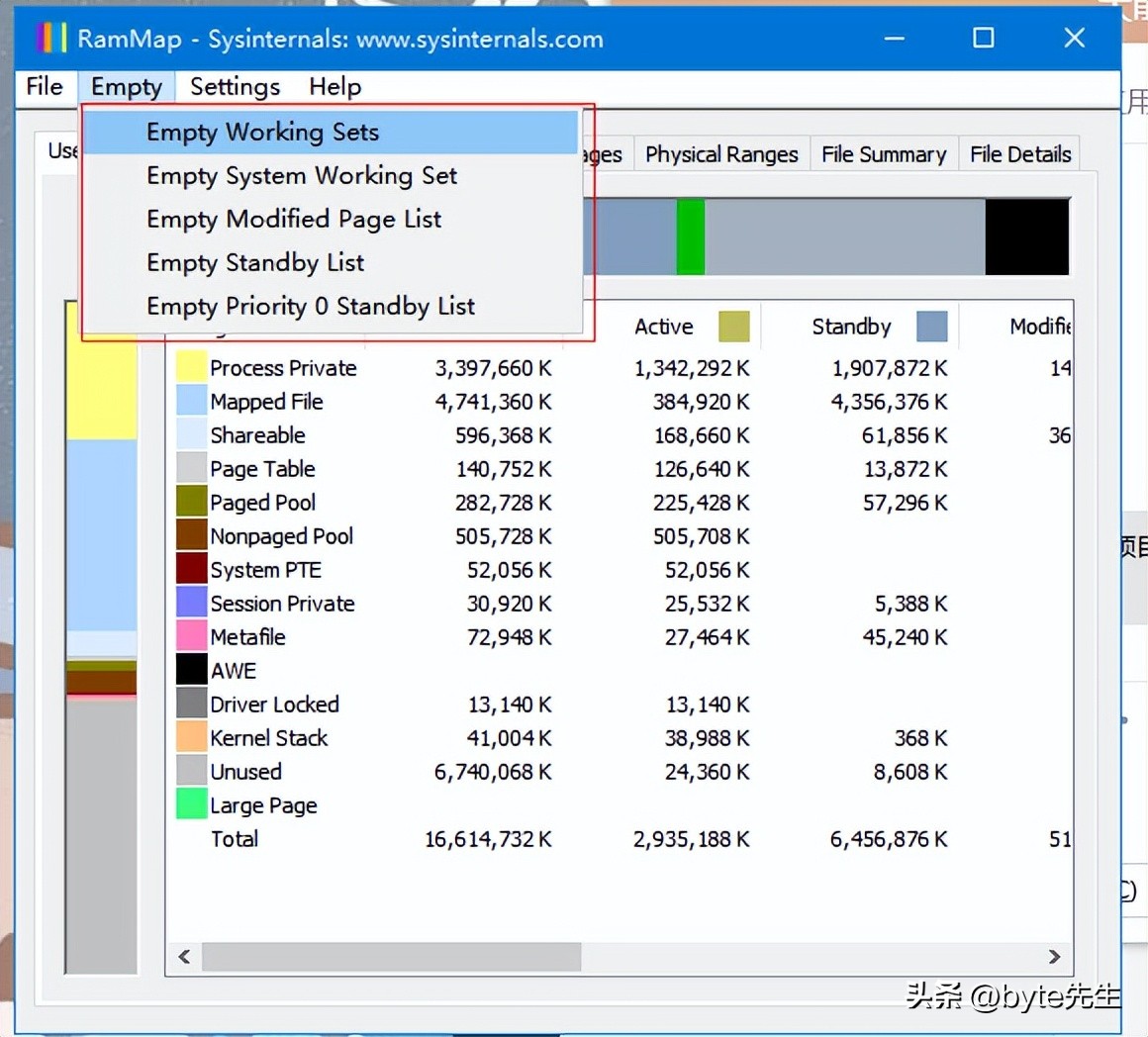Click the Driver Locked gray swatch
This screenshot has width=1148, height=1037.
pos(191,704)
